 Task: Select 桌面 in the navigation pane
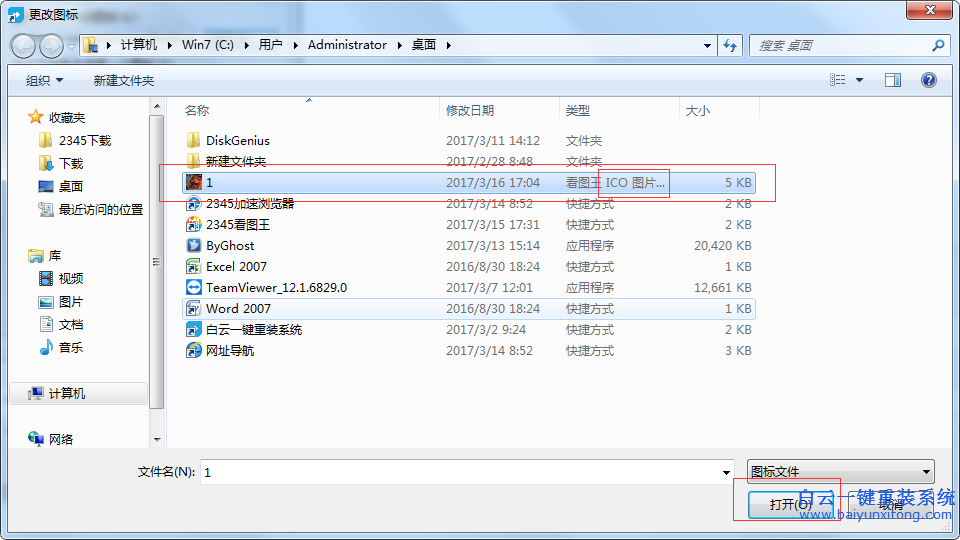(70, 186)
